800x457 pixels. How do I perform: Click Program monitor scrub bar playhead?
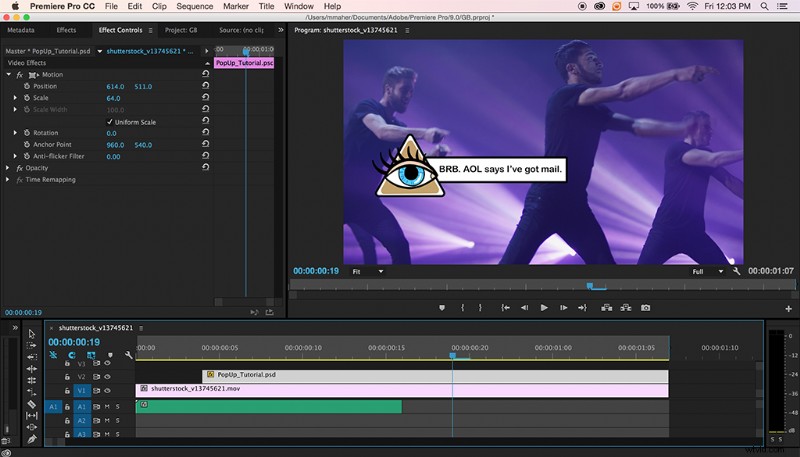[x=590, y=286]
